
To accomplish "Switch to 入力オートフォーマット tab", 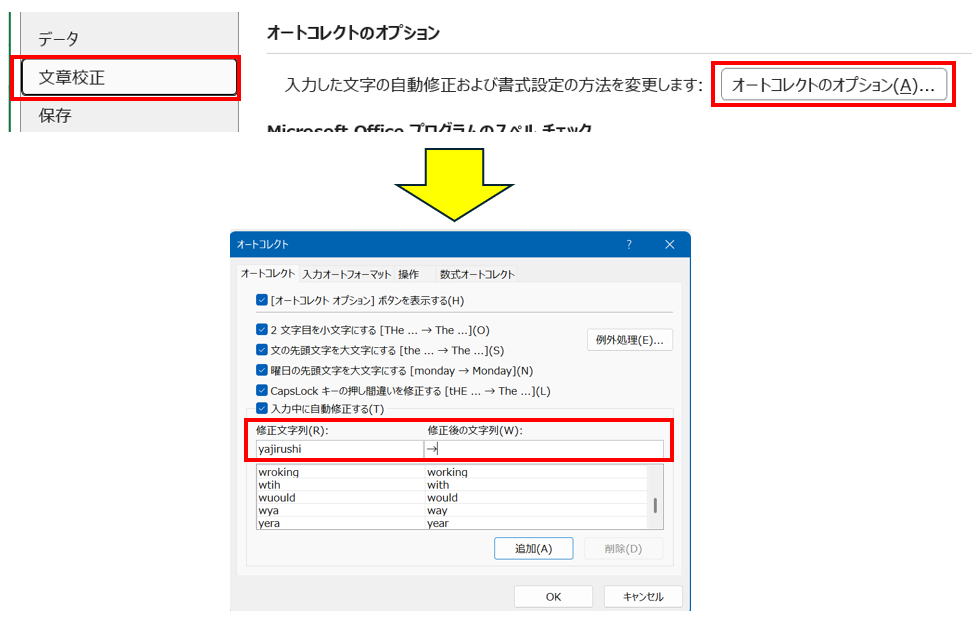I will [x=346, y=274].
